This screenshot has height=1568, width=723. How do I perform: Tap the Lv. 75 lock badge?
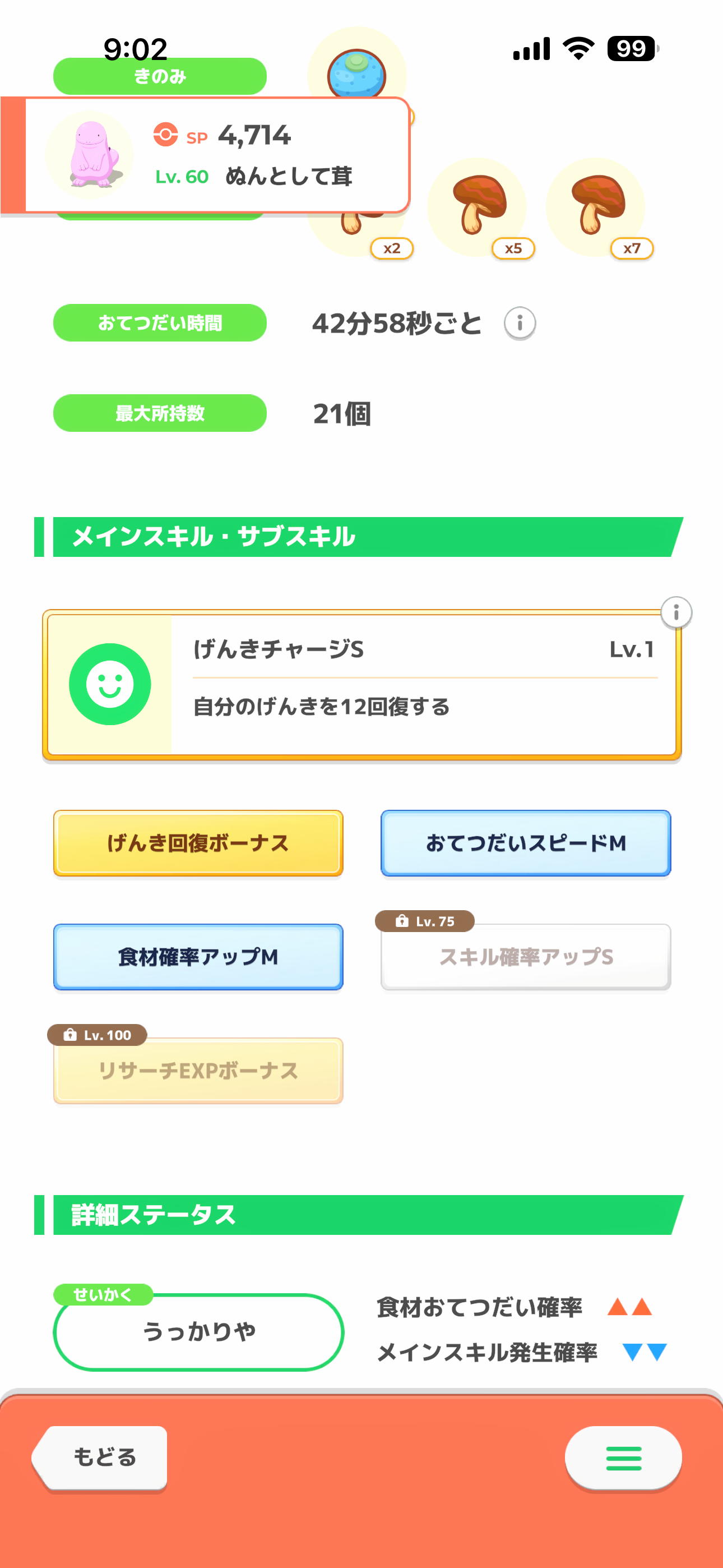coord(425,921)
